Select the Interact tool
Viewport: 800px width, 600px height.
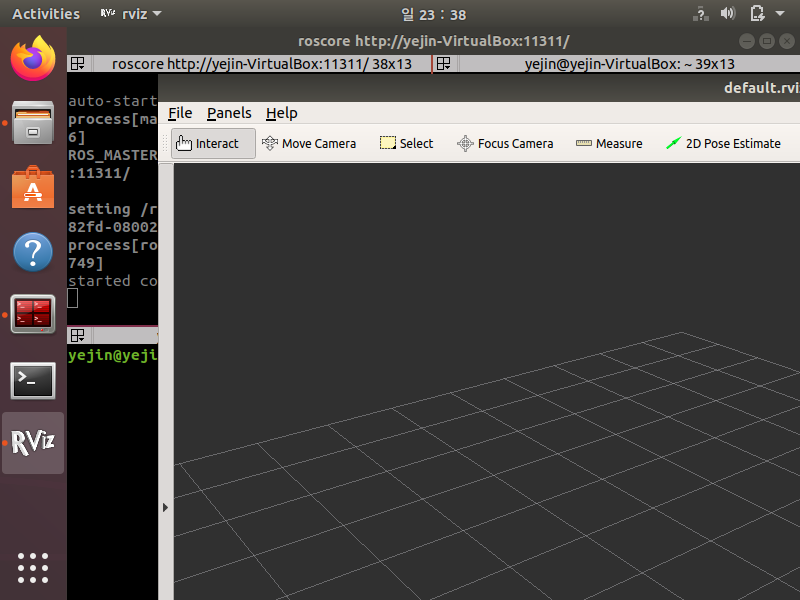213,143
